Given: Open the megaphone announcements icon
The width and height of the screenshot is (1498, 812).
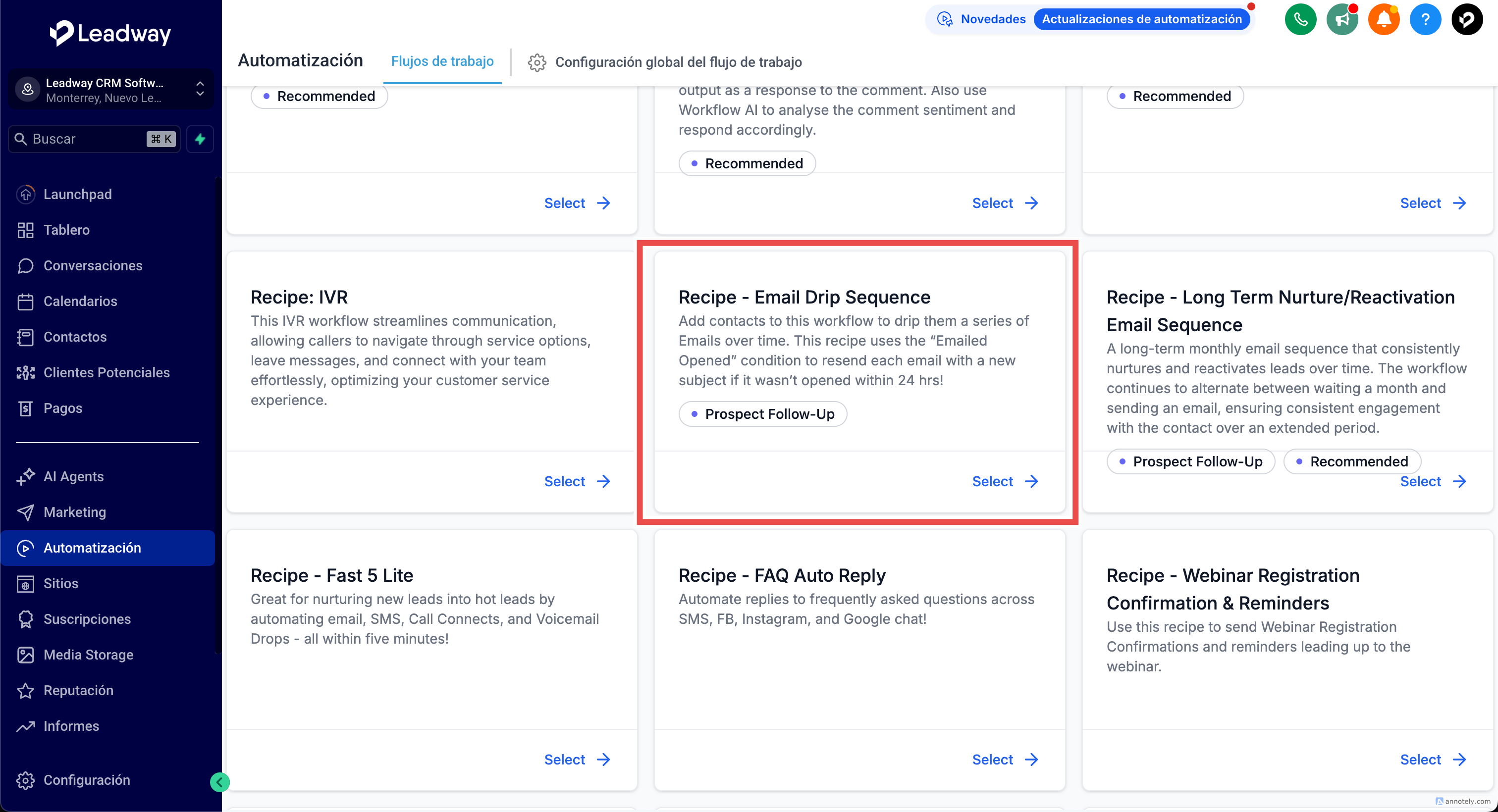Looking at the screenshot, I should pyautogui.click(x=1342, y=19).
